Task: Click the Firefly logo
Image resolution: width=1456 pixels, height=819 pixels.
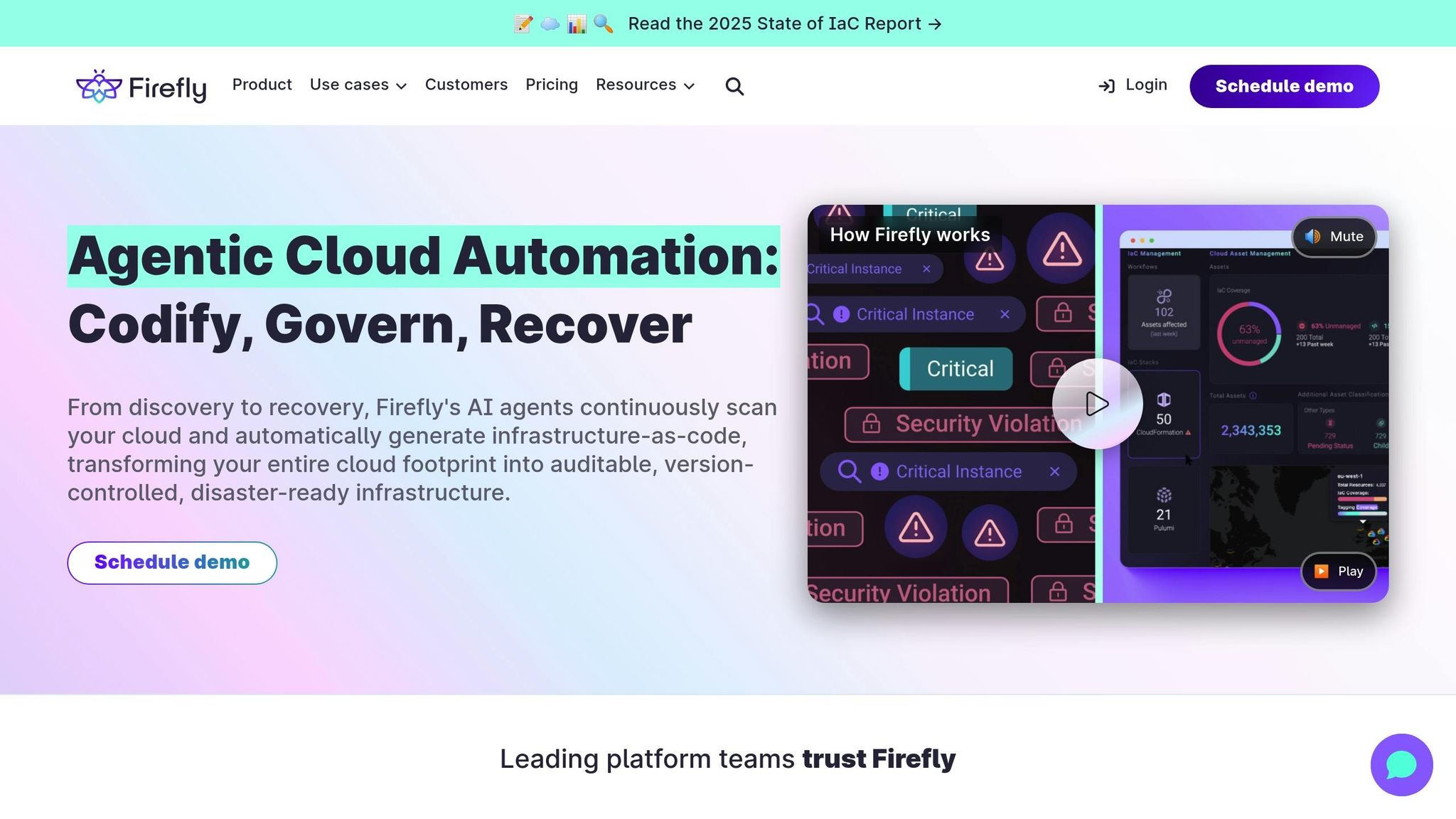Action: [x=141, y=85]
